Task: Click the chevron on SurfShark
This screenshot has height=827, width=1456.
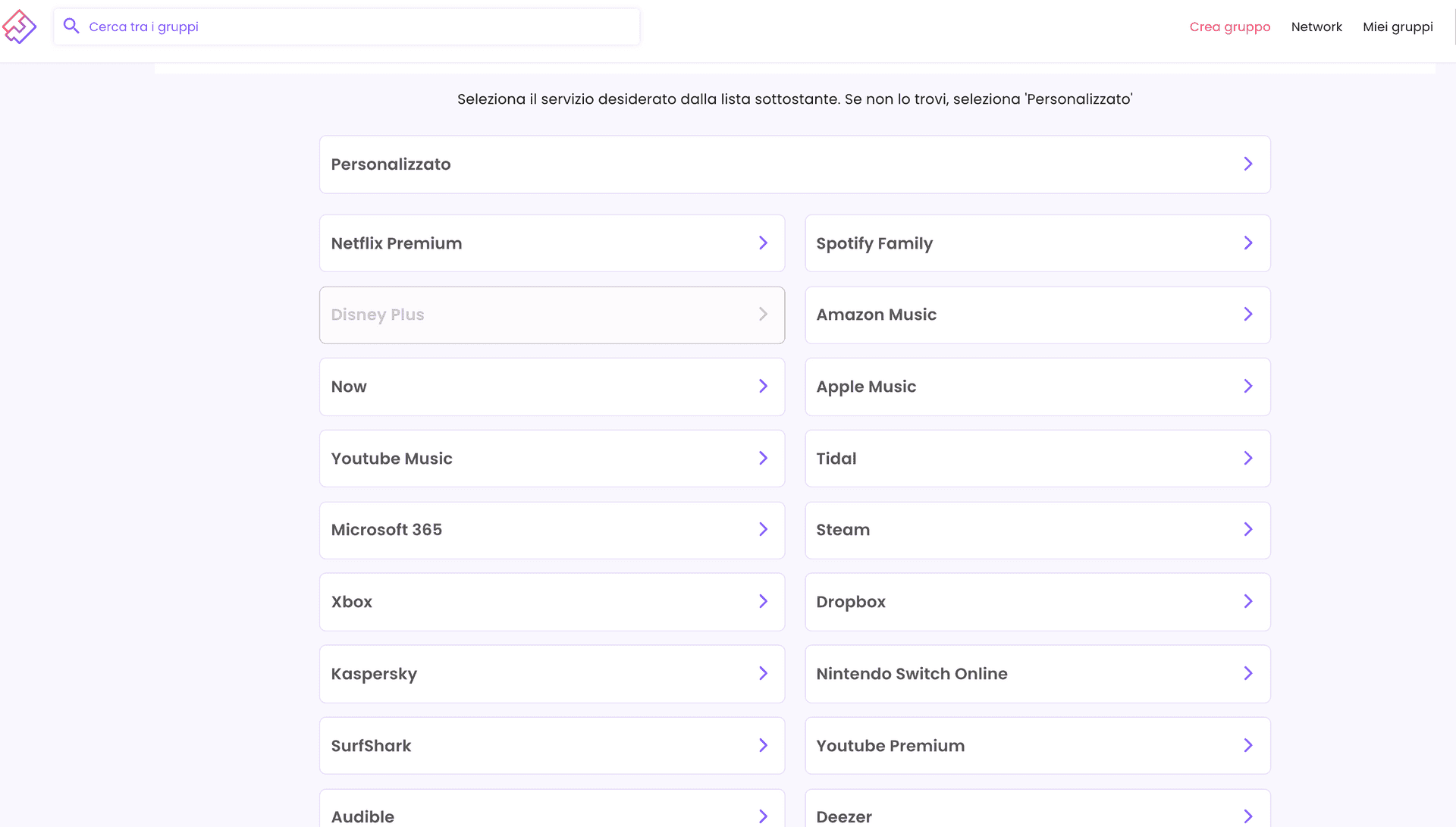Action: tap(764, 745)
